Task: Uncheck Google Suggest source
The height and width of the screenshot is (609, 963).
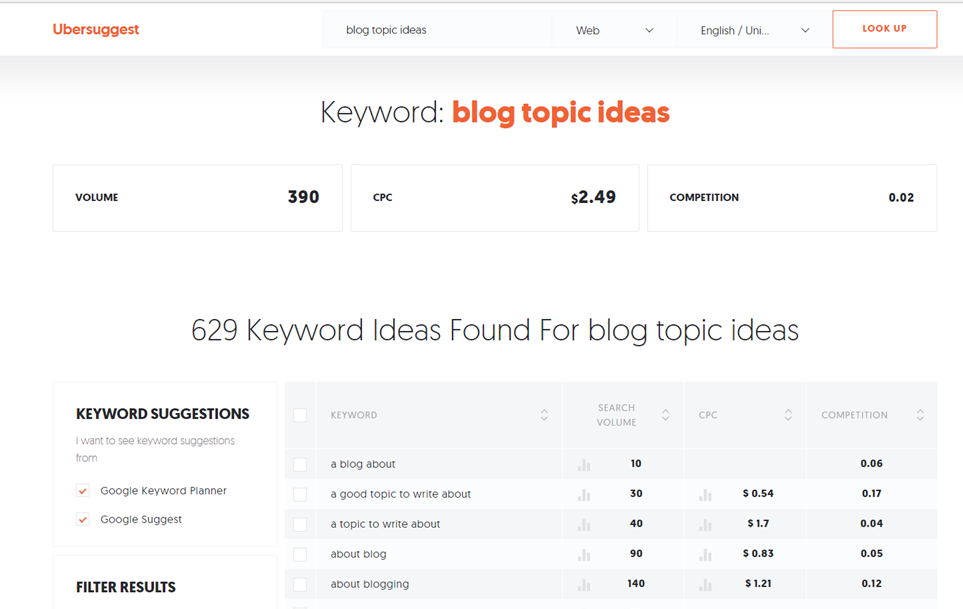Action: [x=83, y=520]
